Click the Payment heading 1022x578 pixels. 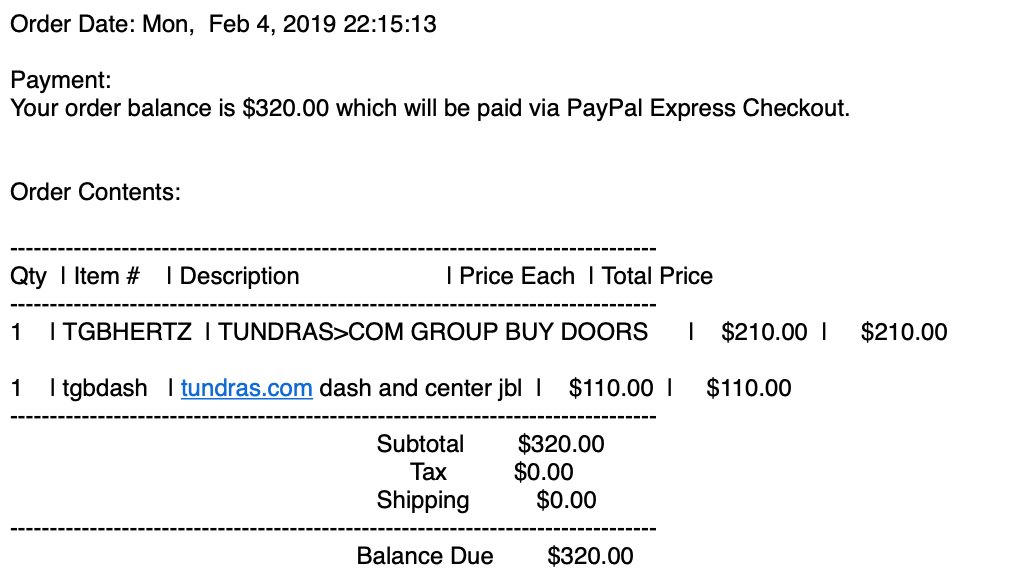click(x=61, y=80)
